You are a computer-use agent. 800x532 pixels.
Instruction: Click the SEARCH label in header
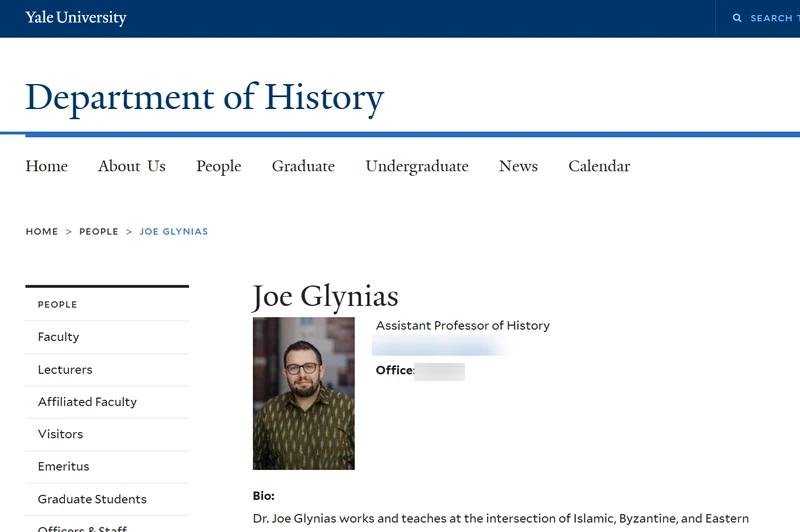coord(771,18)
